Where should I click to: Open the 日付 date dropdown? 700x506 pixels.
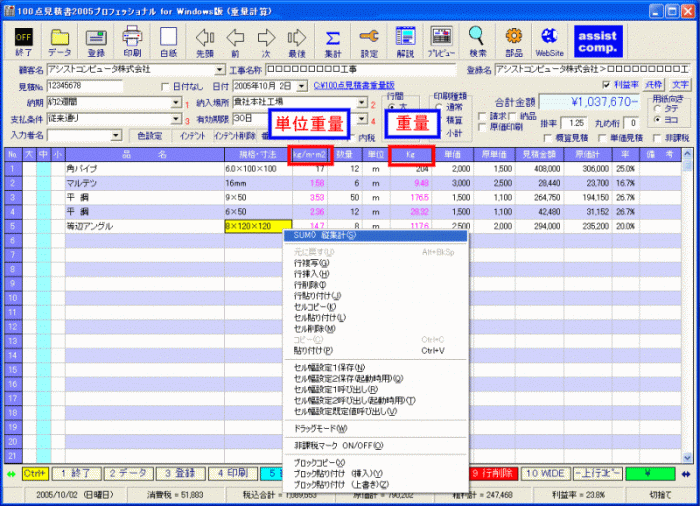click(302, 86)
